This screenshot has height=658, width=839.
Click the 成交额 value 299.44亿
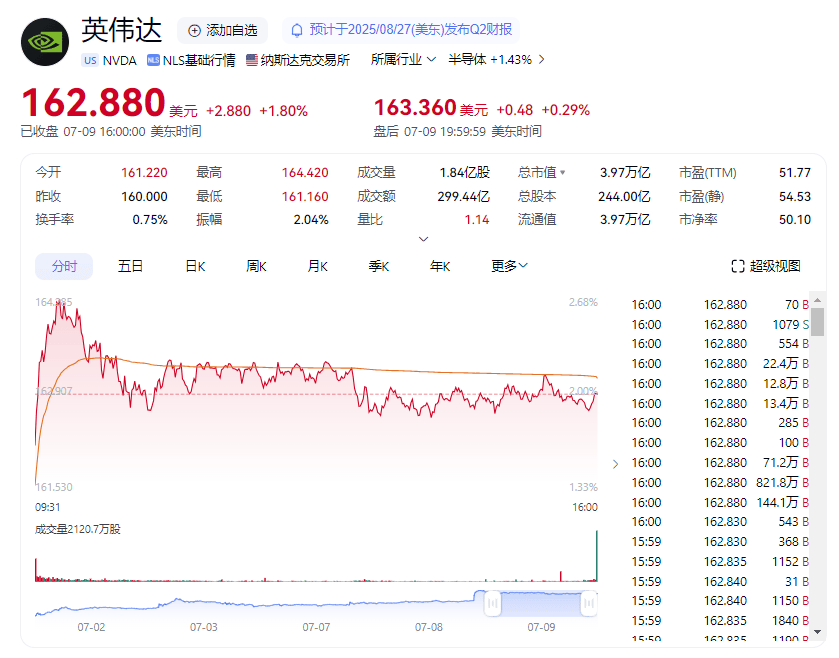[x=463, y=196]
